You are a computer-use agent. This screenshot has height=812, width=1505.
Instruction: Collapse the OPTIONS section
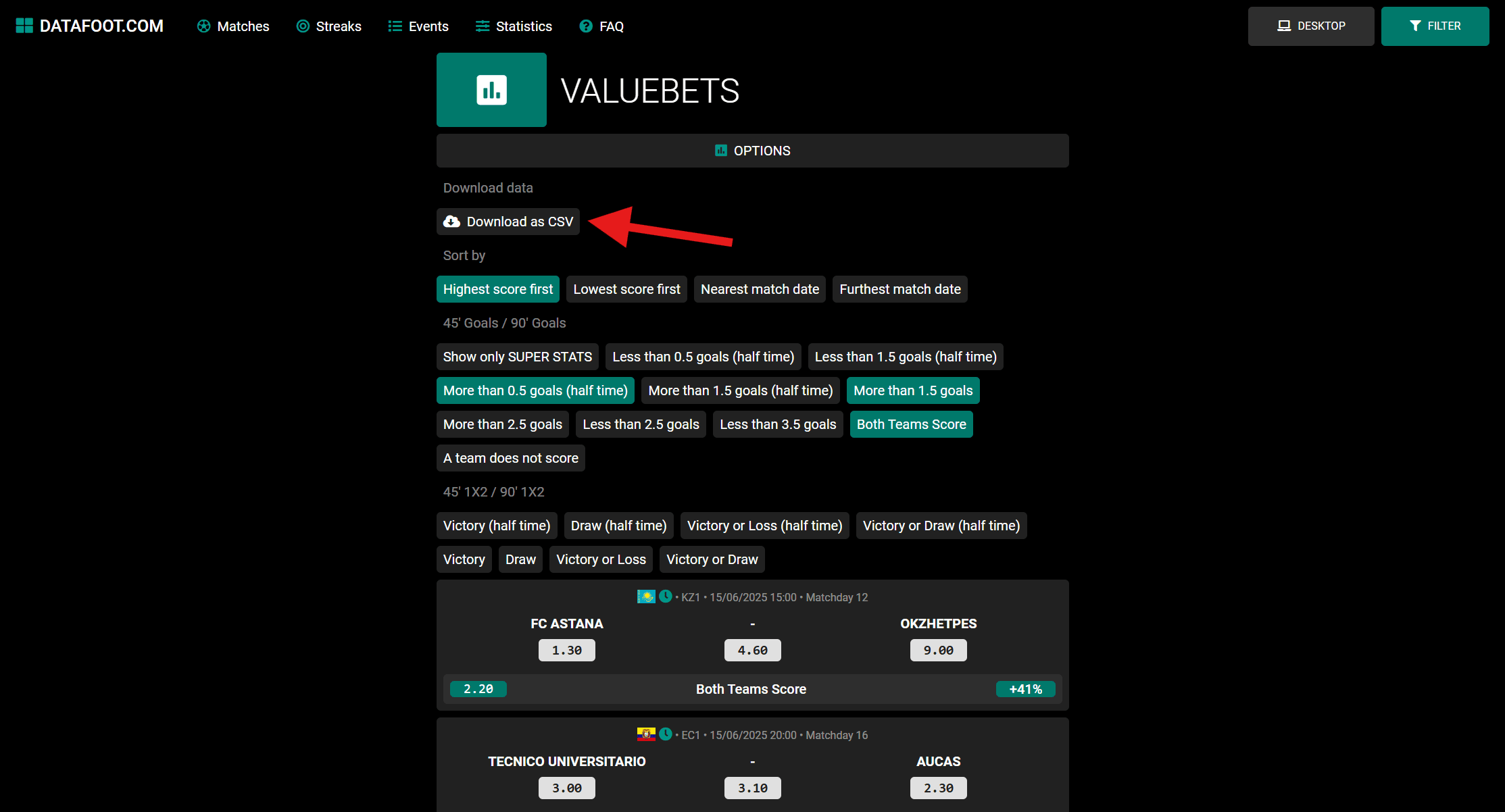pyautogui.click(x=753, y=151)
